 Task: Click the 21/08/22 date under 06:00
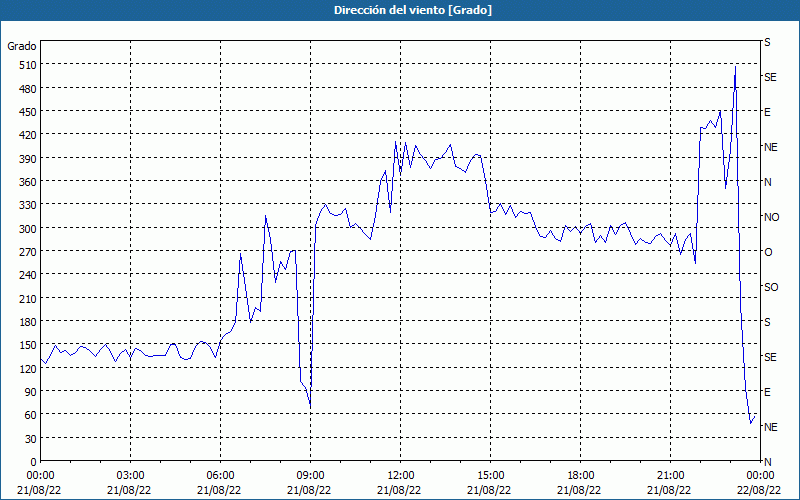219,490
